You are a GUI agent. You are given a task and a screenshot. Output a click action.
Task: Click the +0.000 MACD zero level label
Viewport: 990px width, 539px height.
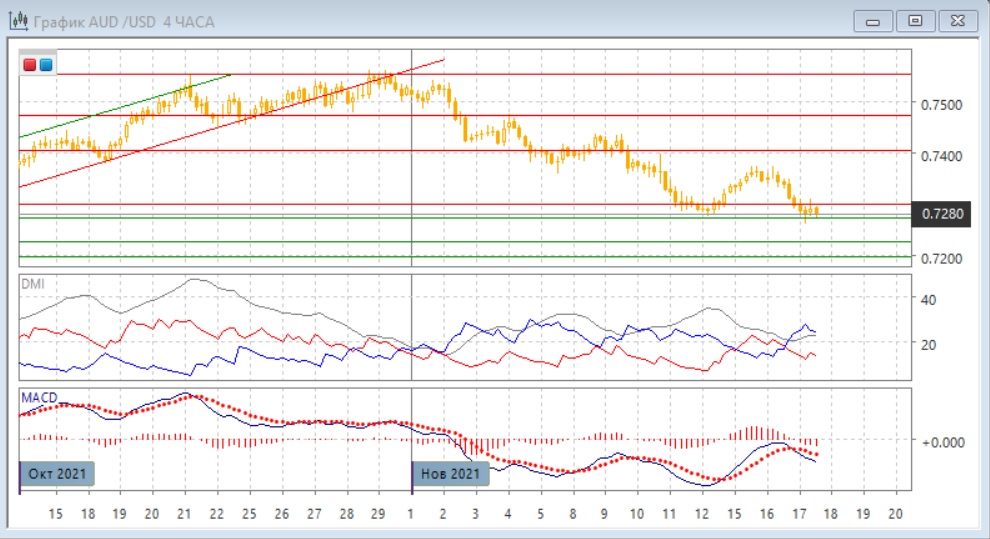(944, 442)
